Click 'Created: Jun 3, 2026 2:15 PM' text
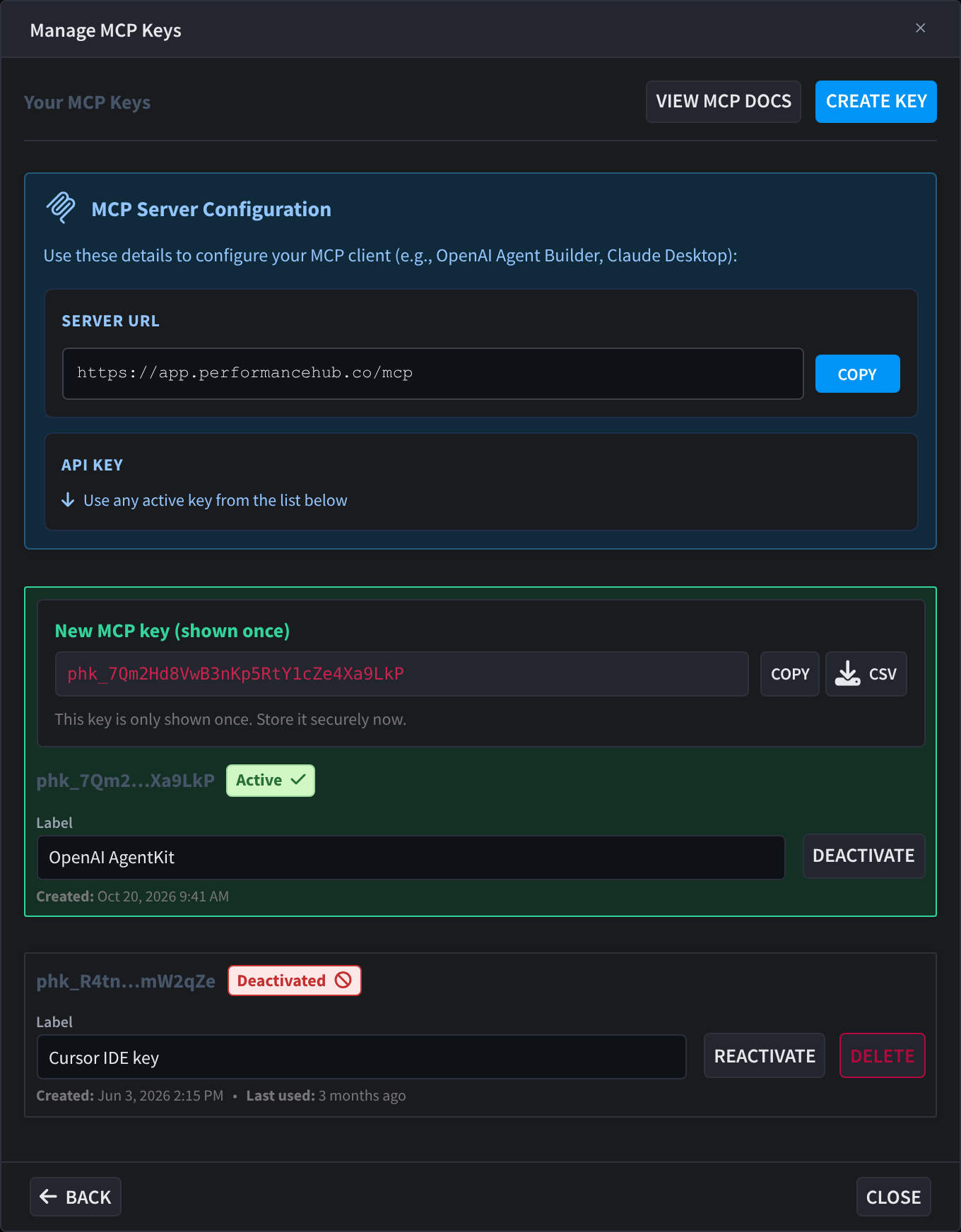961x1232 pixels. (130, 1096)
